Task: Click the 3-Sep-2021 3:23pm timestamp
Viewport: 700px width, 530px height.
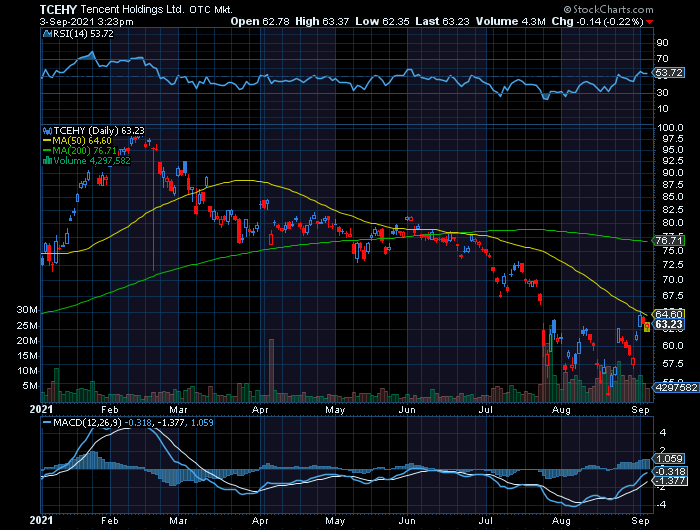Action: (86, 21)
